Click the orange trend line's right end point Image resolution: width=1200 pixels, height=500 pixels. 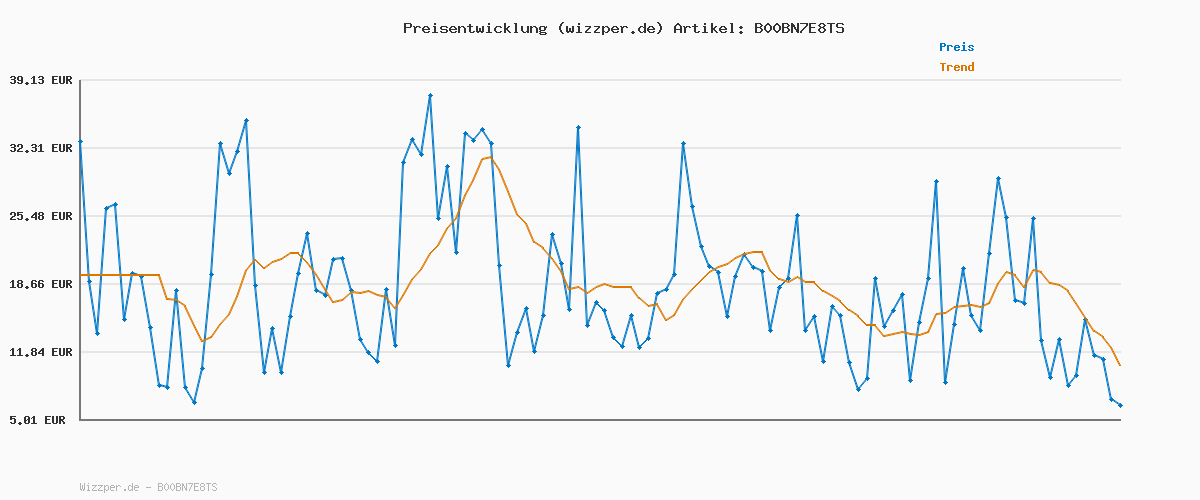(1120, 365)
